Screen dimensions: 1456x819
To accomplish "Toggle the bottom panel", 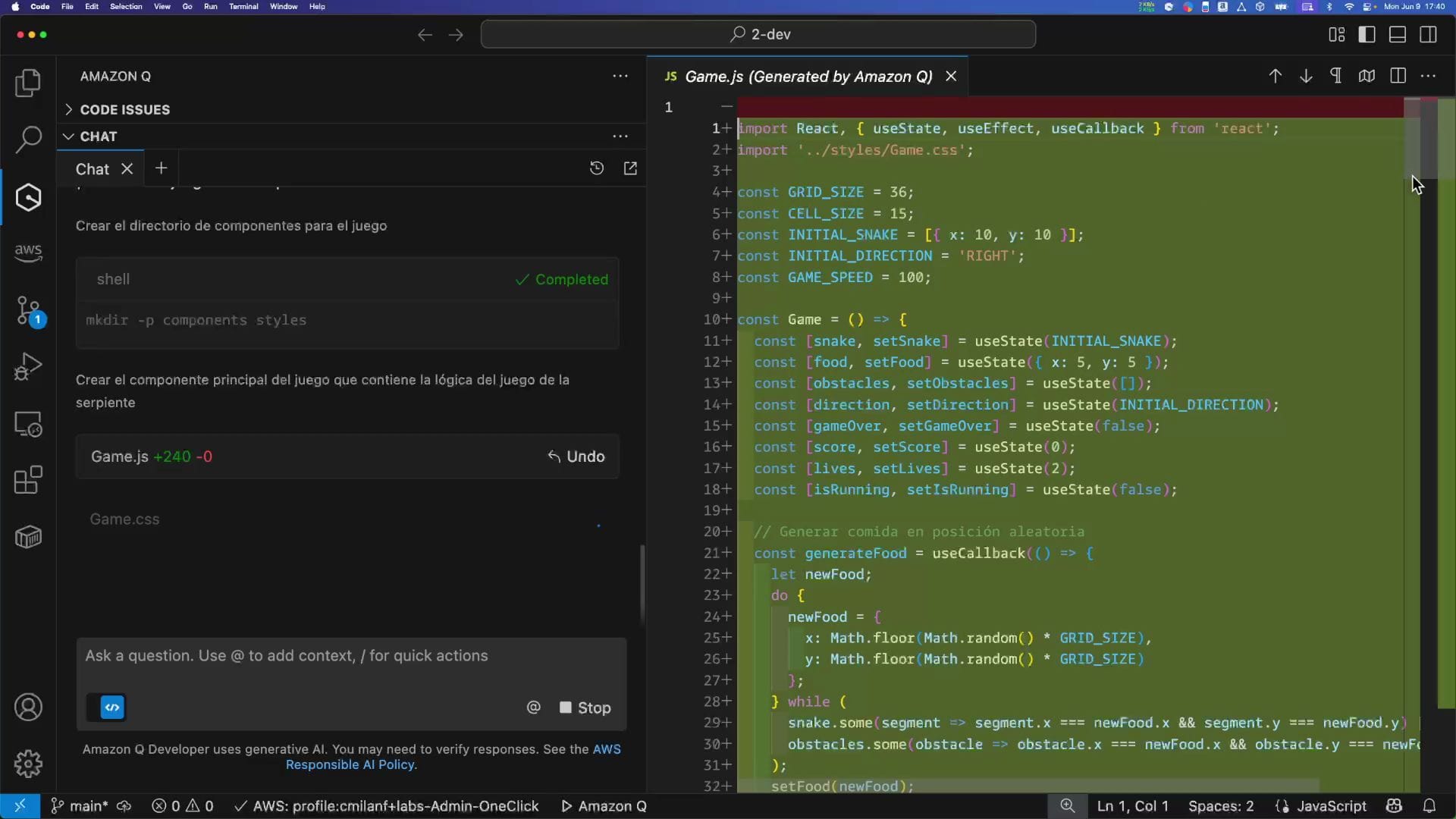I will click(1398, 35).
